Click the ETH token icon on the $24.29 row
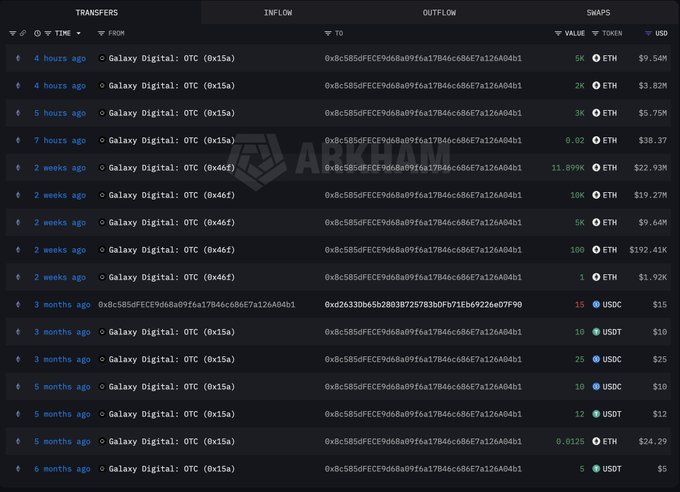Viewport: 680px width, 492px height. click(x=596, y=441)
